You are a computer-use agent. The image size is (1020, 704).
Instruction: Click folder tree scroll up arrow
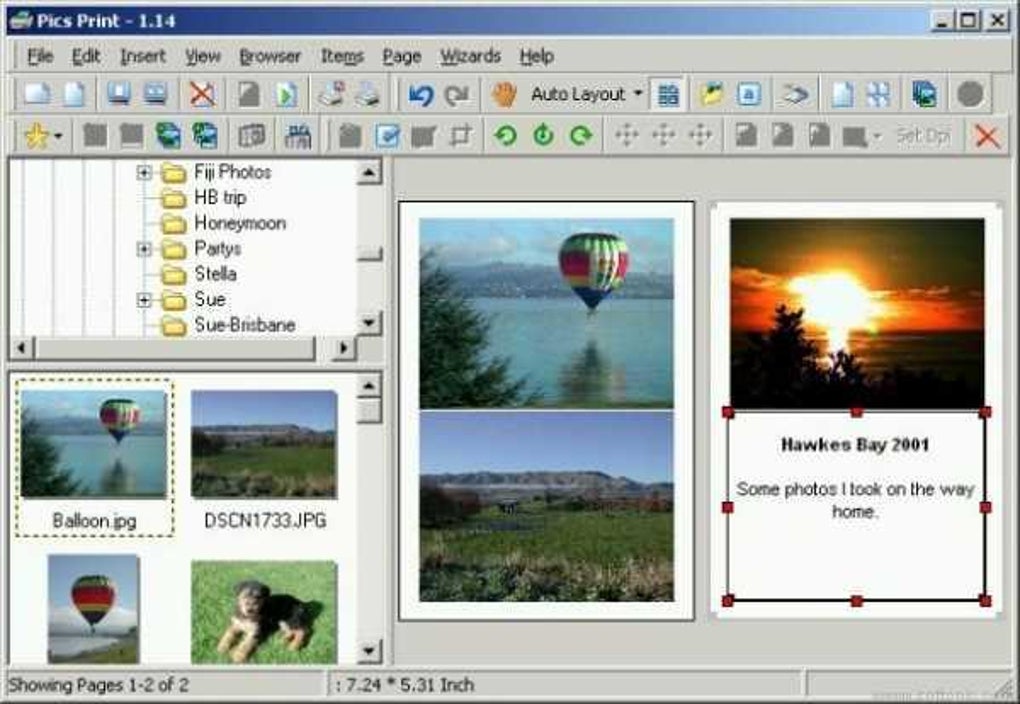click(369, 173)
